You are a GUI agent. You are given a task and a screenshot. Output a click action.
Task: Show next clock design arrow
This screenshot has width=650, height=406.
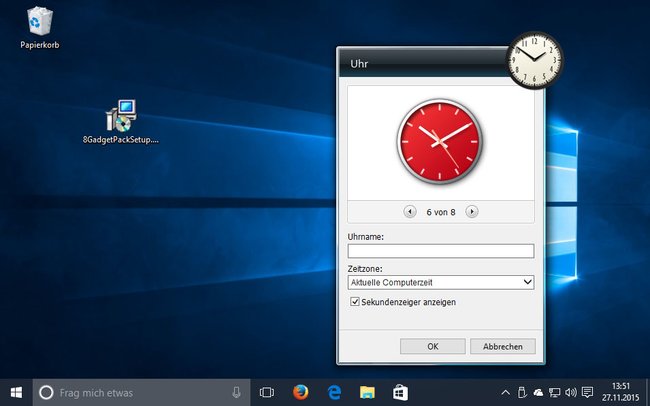[471, 212]
